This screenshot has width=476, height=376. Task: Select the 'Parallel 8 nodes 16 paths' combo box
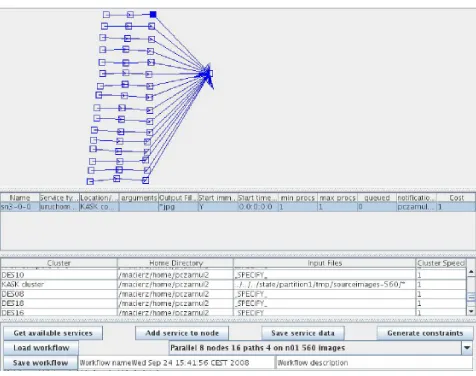point(321,348)
